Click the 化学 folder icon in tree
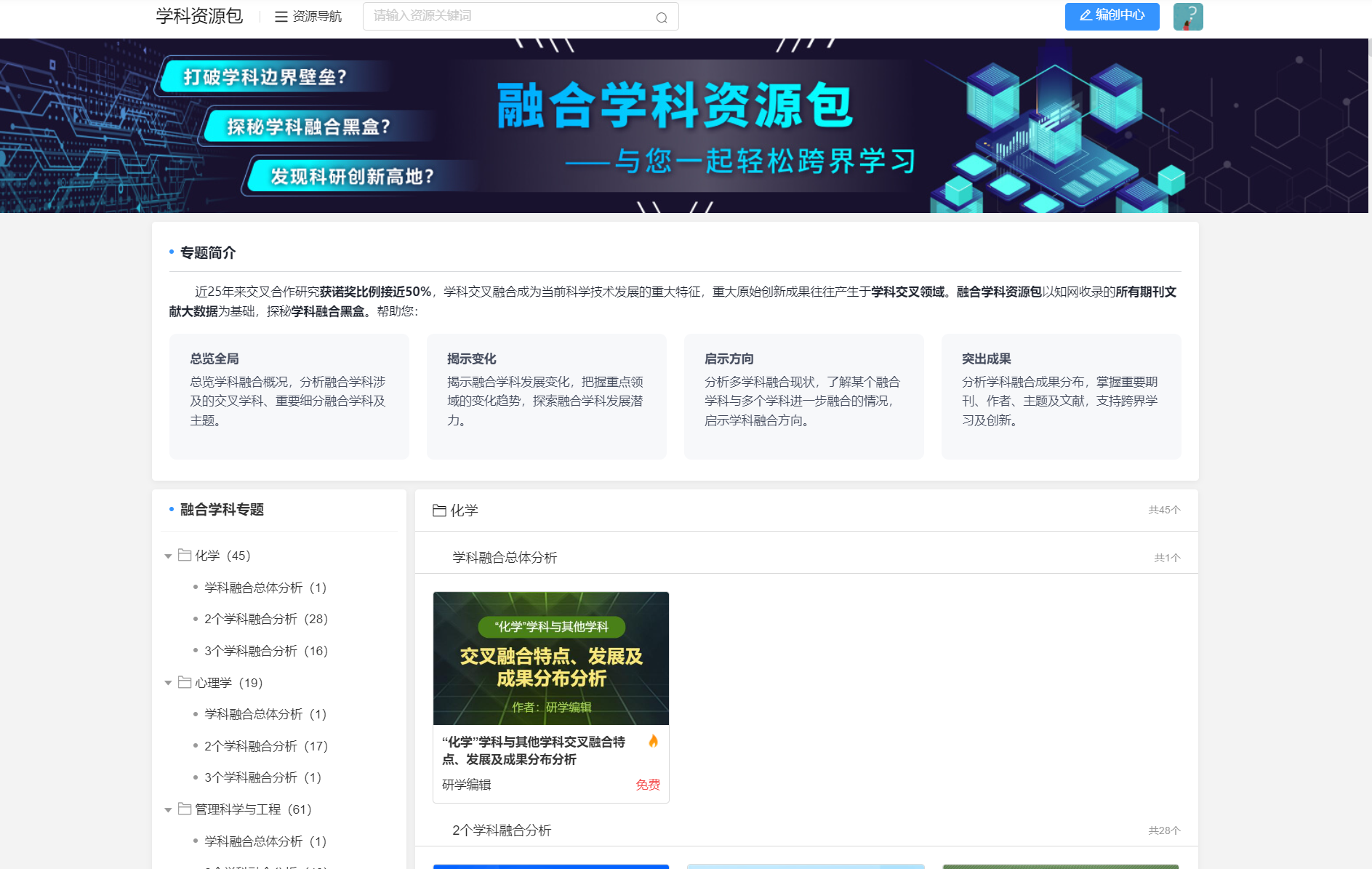The width and height of the screenshot is (1372, 869). tap(185, 556)
